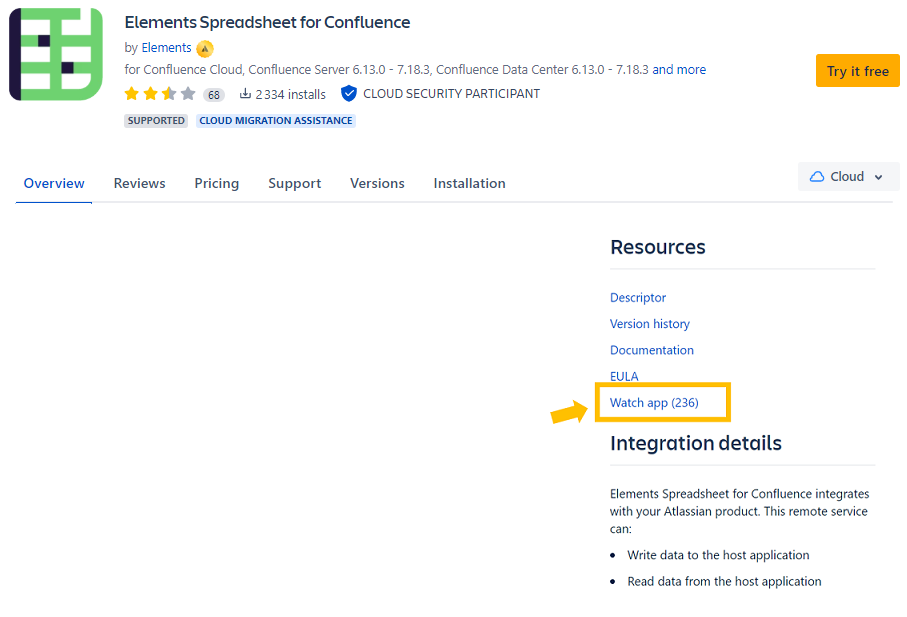This screenshot has height=617, width=907.
Task: Select the Versions tab
Action: pyautogui.click(x=377, y=184)
